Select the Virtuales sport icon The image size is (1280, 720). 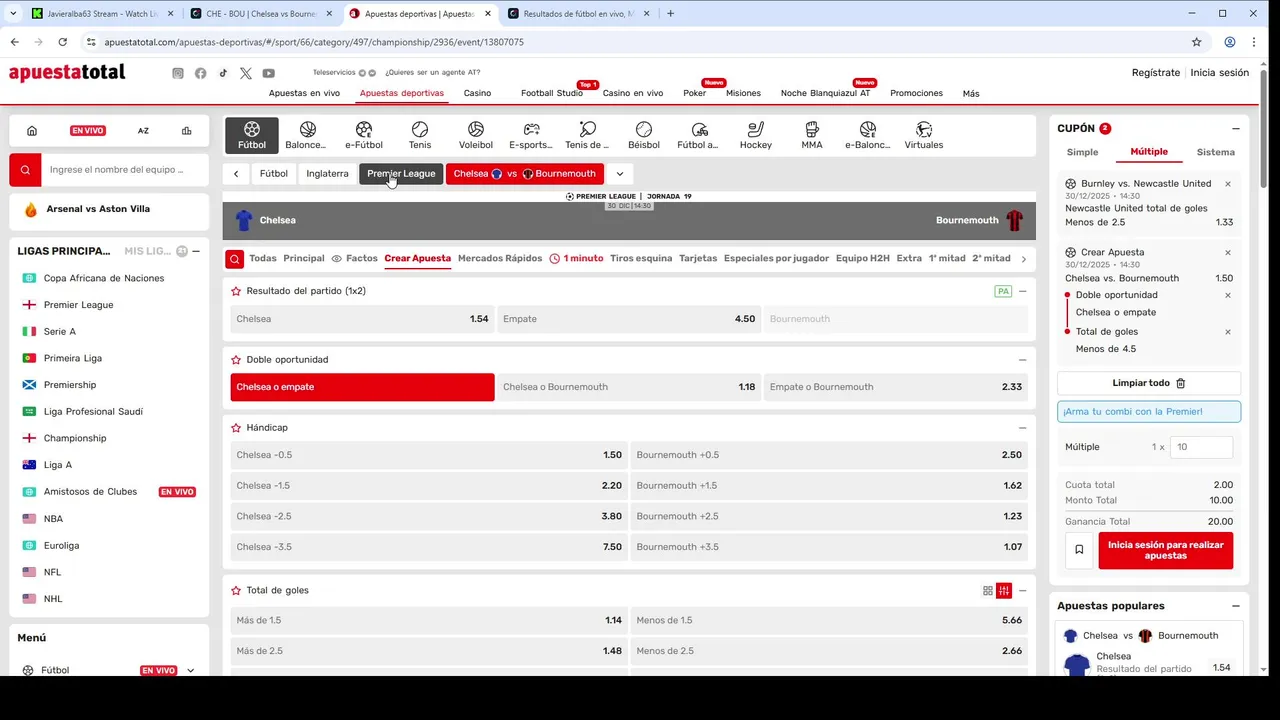(924, 135)
